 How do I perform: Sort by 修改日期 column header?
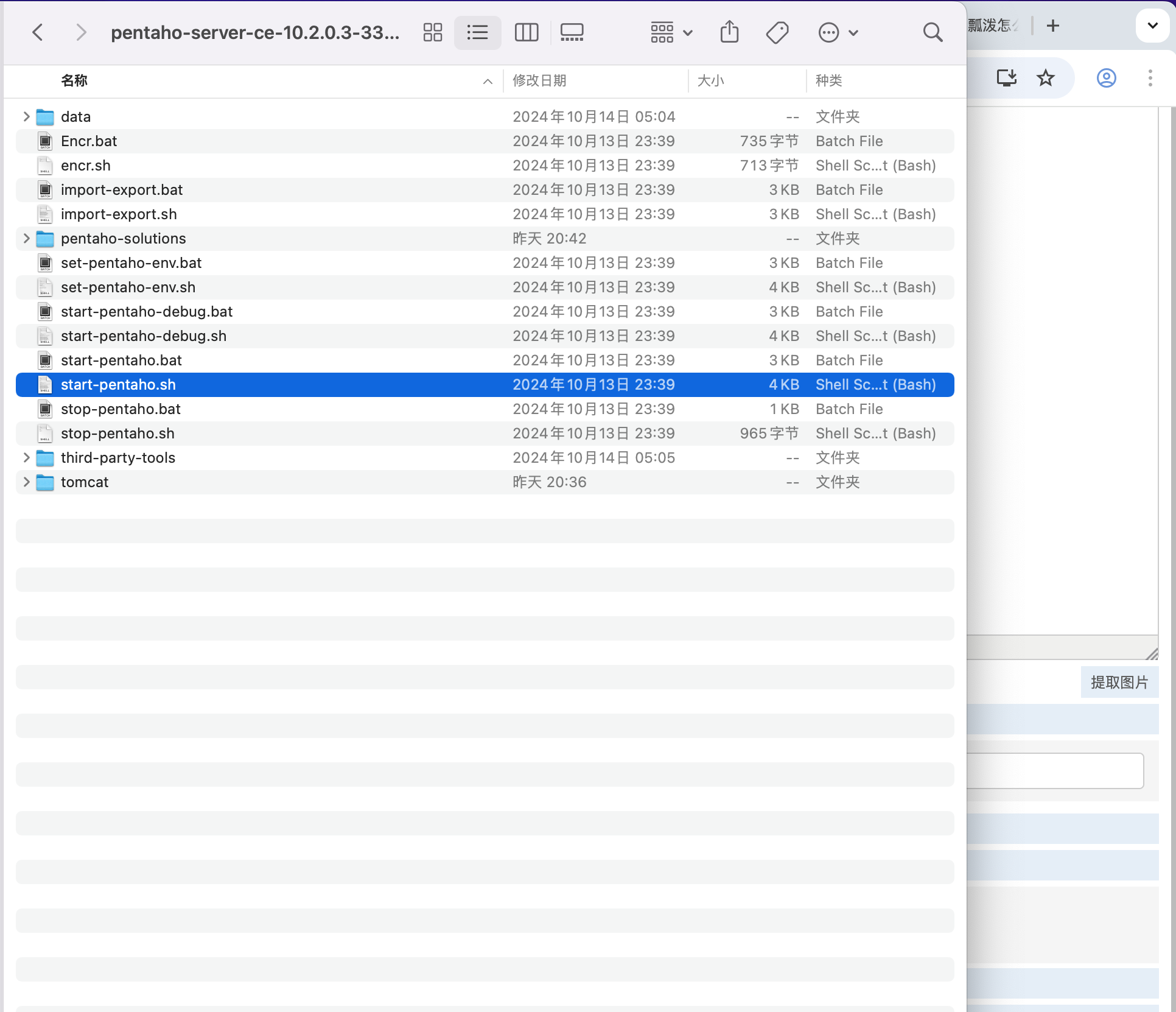539,80
